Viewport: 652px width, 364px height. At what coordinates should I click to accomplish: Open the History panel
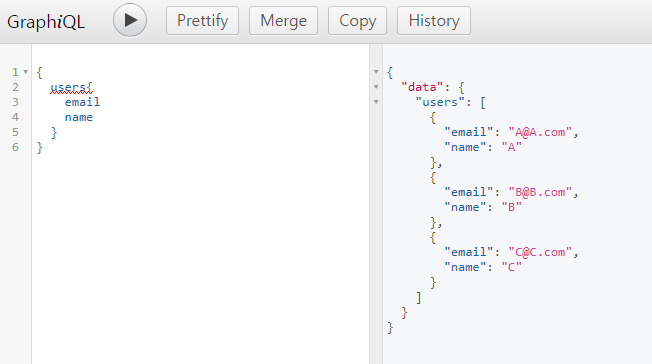coord(434,20)
